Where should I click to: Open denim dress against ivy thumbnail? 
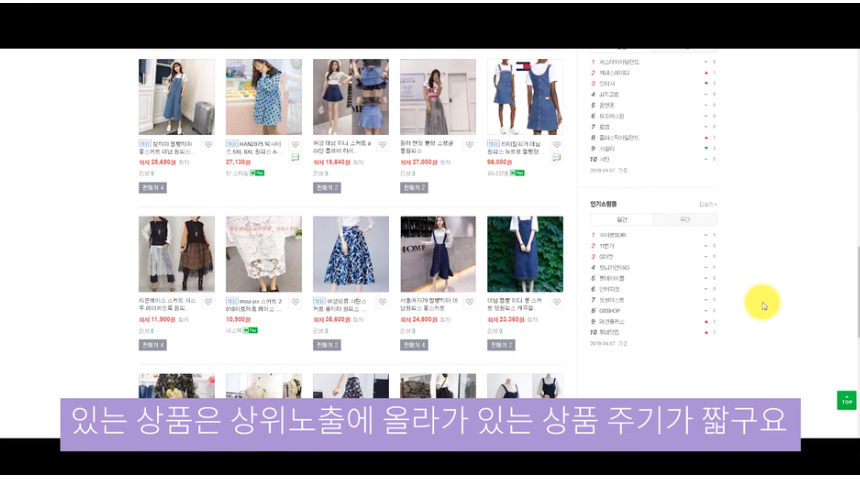(x=525, y=254)
